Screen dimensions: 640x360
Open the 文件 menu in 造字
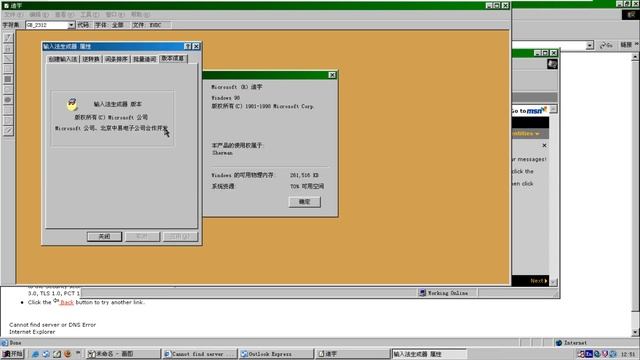click(x=14, y=15)
